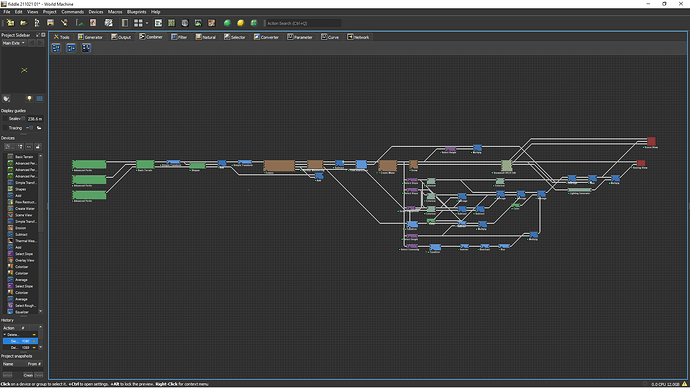
Task: Click the second blue graph arrangement icon
Action: click(x=71, y=48)
